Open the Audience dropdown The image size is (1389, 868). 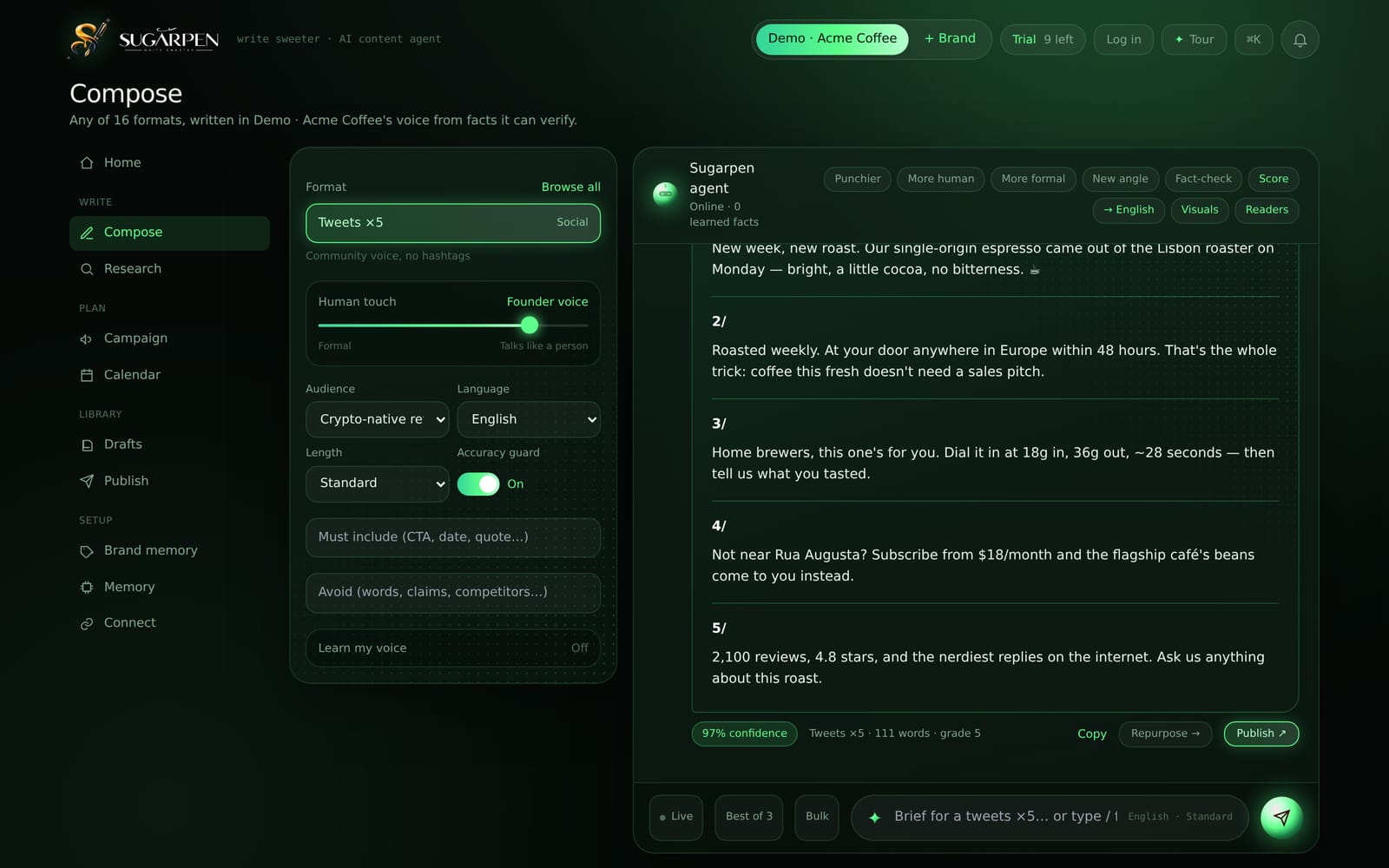378,419
